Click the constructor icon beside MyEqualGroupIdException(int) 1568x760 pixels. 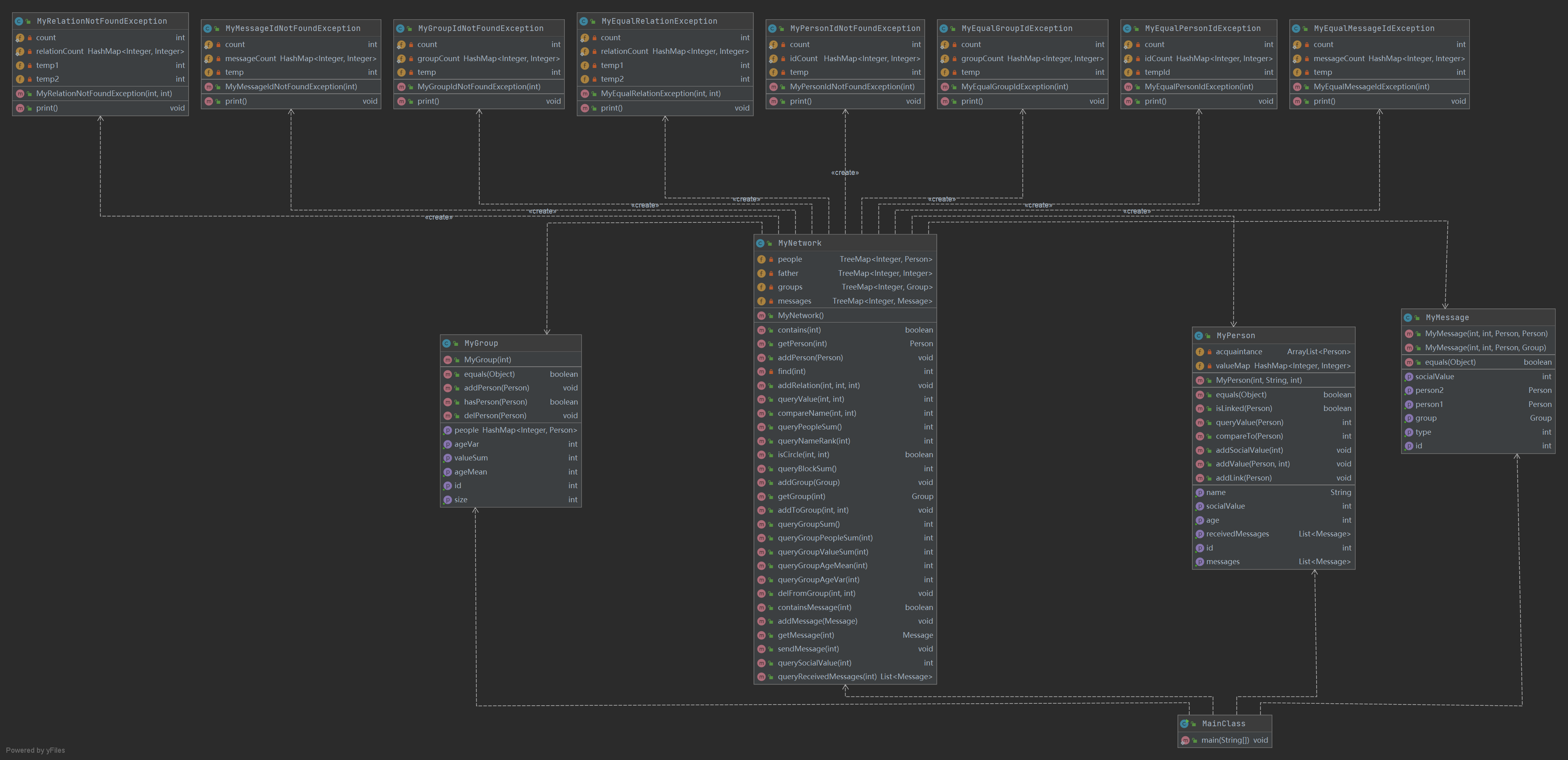(x=945, y=87)
